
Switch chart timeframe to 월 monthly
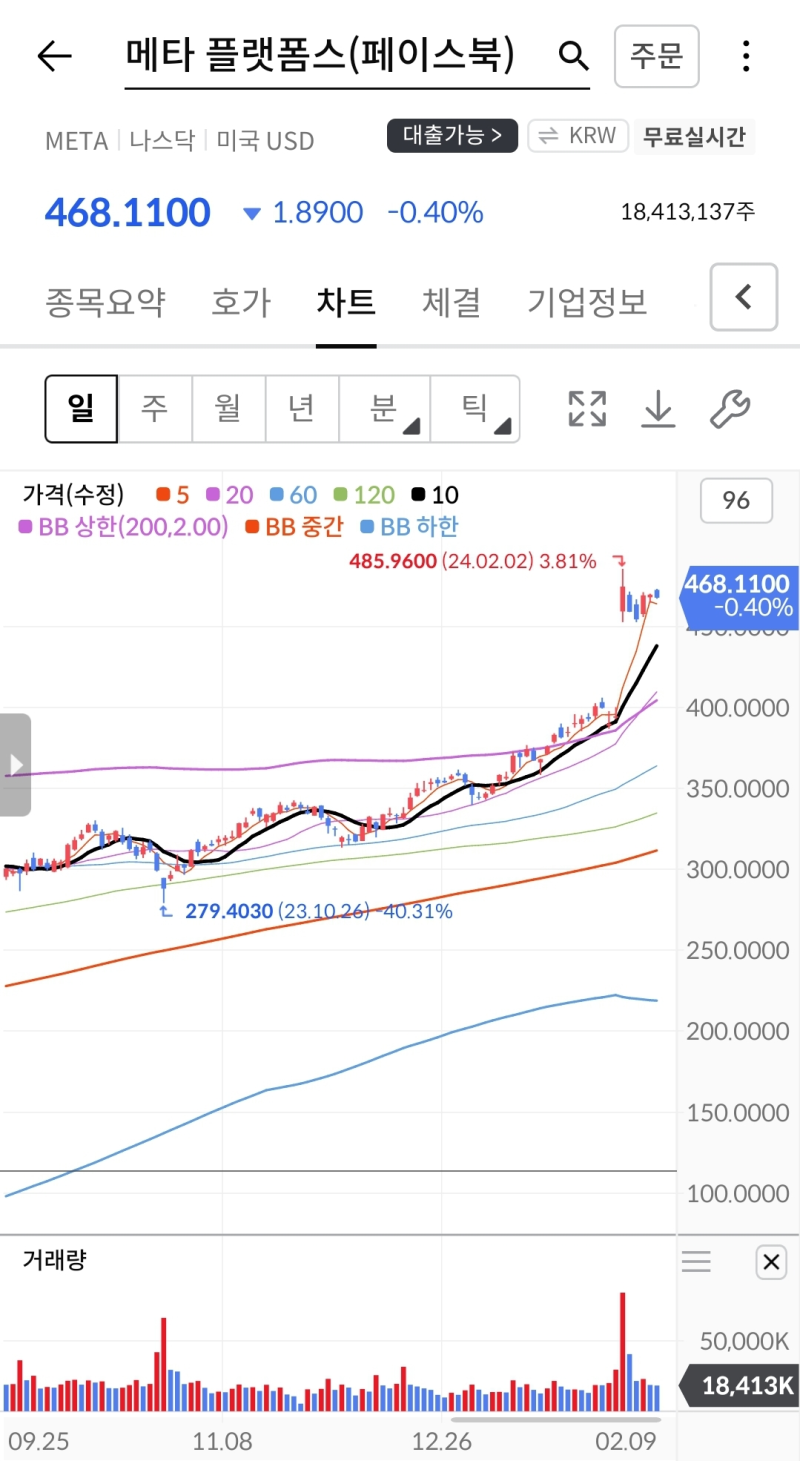[x=229, y=408]
